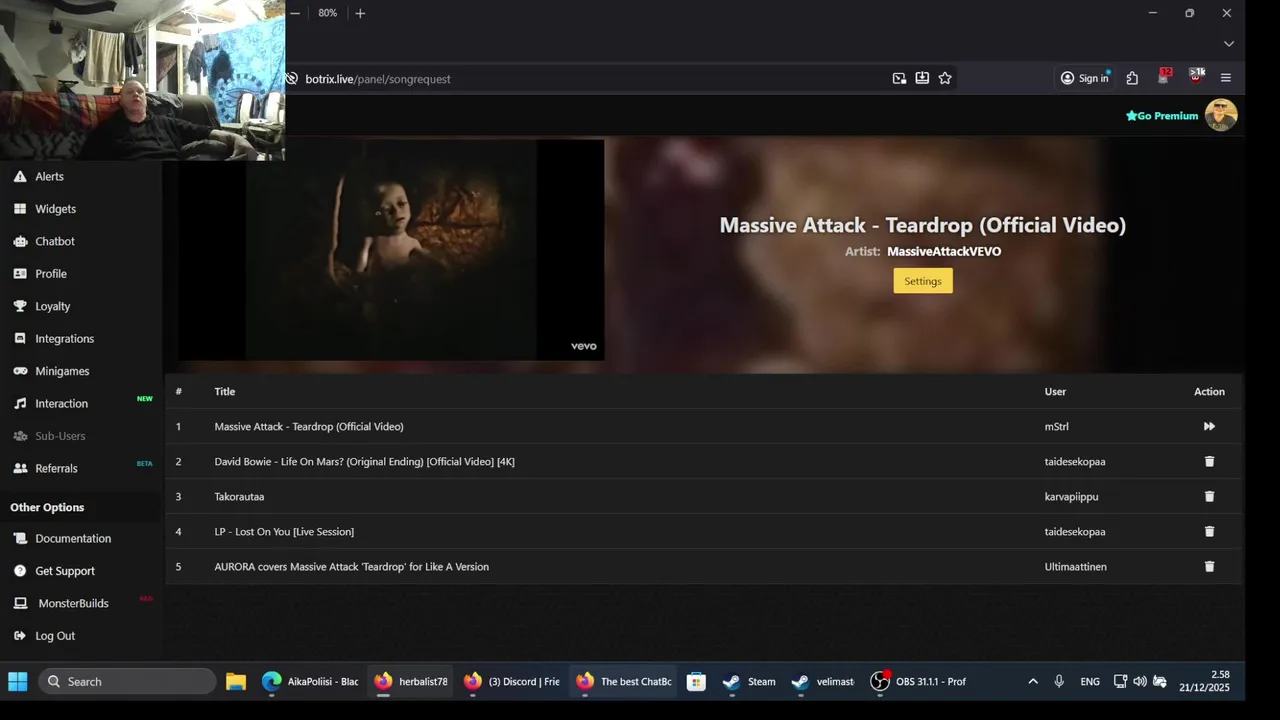The height and width of the screenshot is (720, 1280).
Task: Open File Explorer from the taskbar
Action: (236, 682)
